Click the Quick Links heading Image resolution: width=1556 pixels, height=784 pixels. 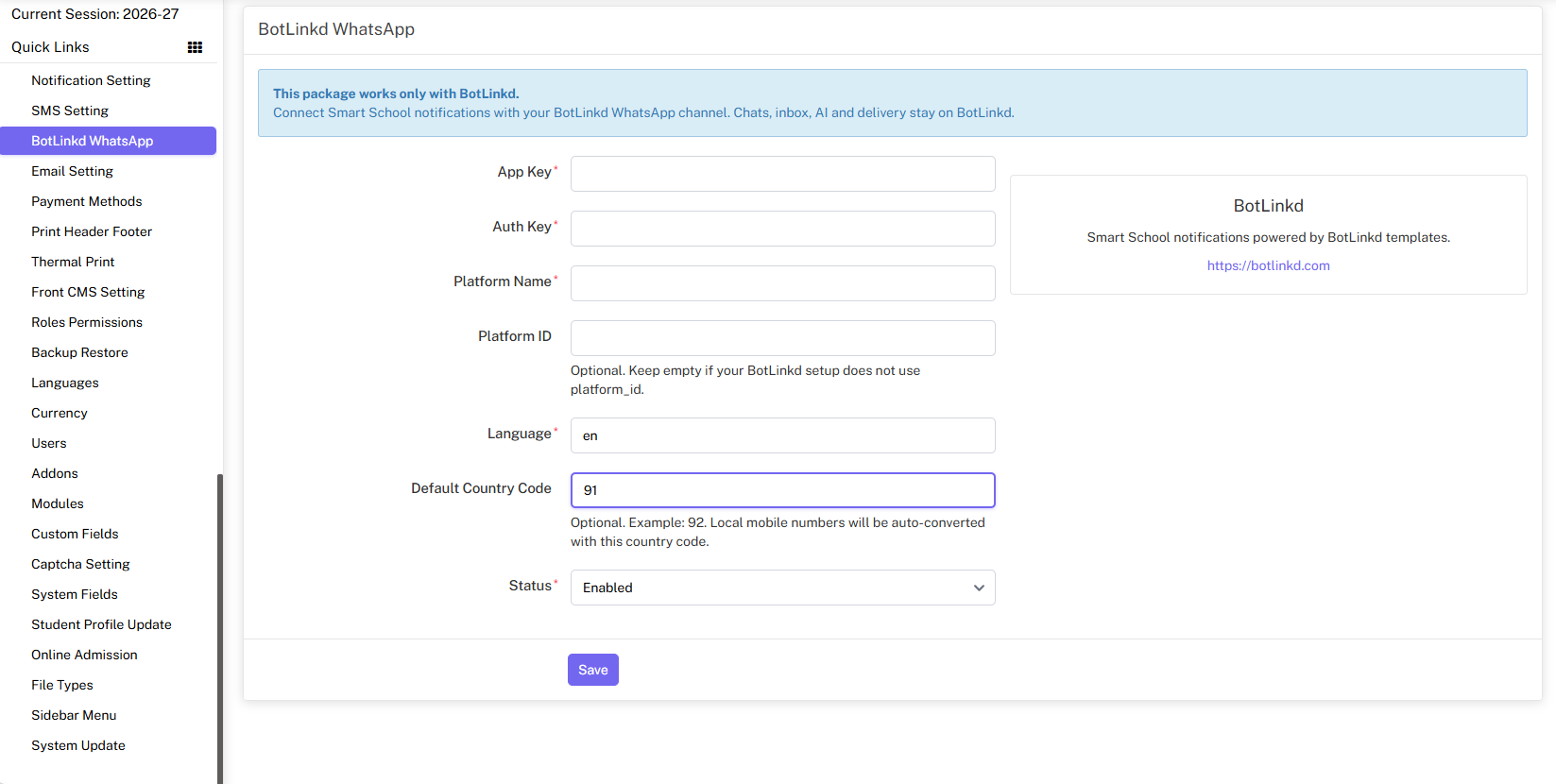50,47
